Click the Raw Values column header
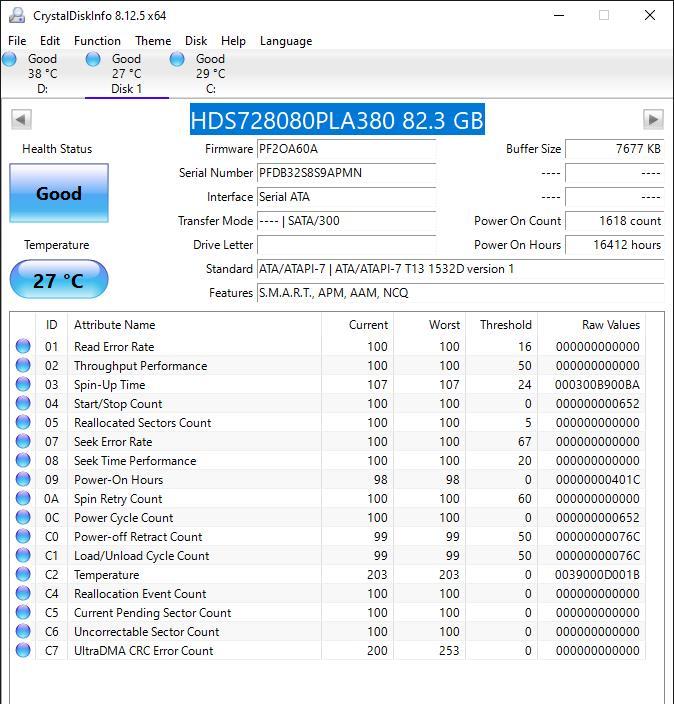The height and width of the screenshot is (704, 674). click(591, 325)
